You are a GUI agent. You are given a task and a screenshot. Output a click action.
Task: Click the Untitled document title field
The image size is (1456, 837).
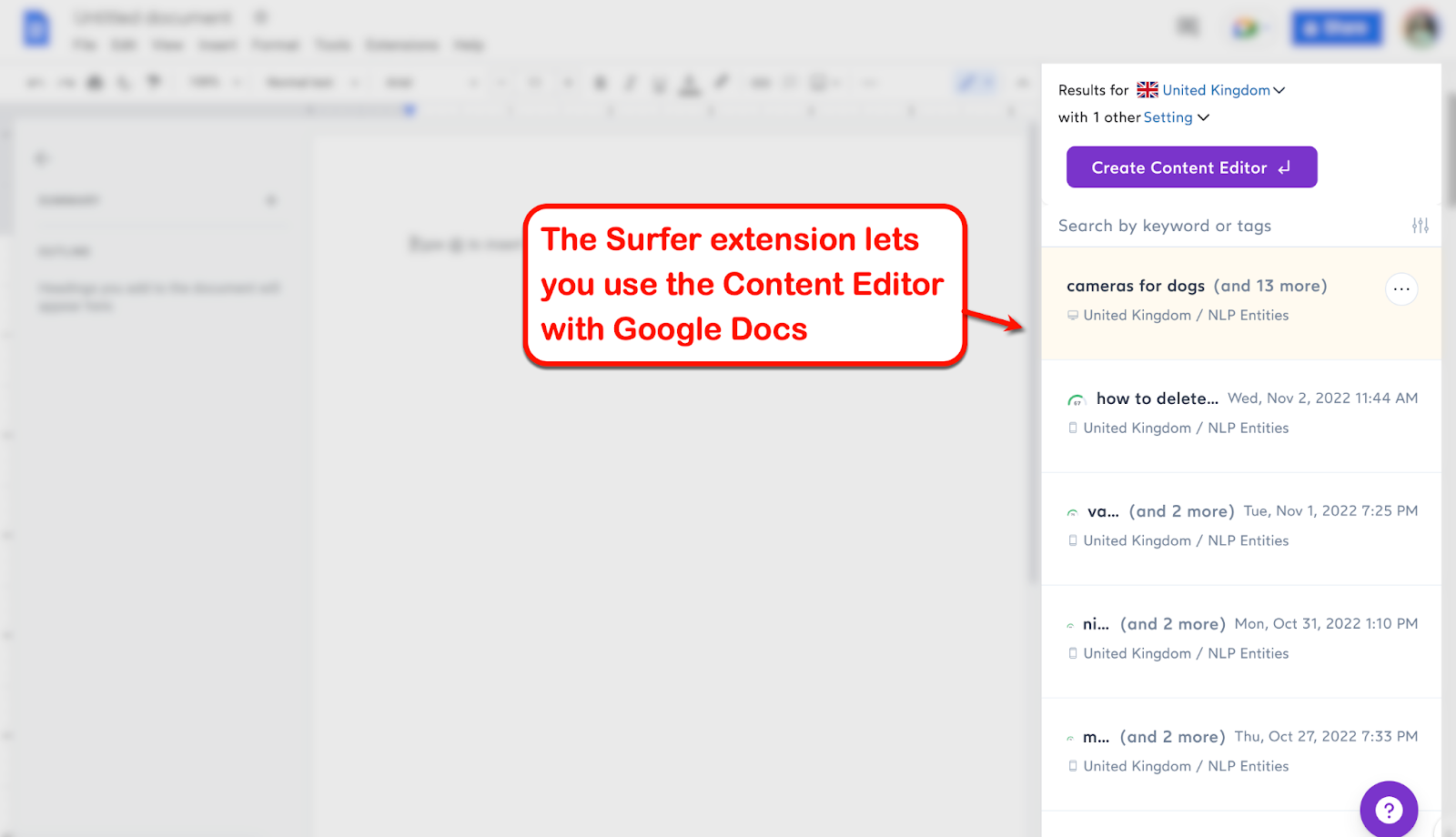tap(153, 17)
